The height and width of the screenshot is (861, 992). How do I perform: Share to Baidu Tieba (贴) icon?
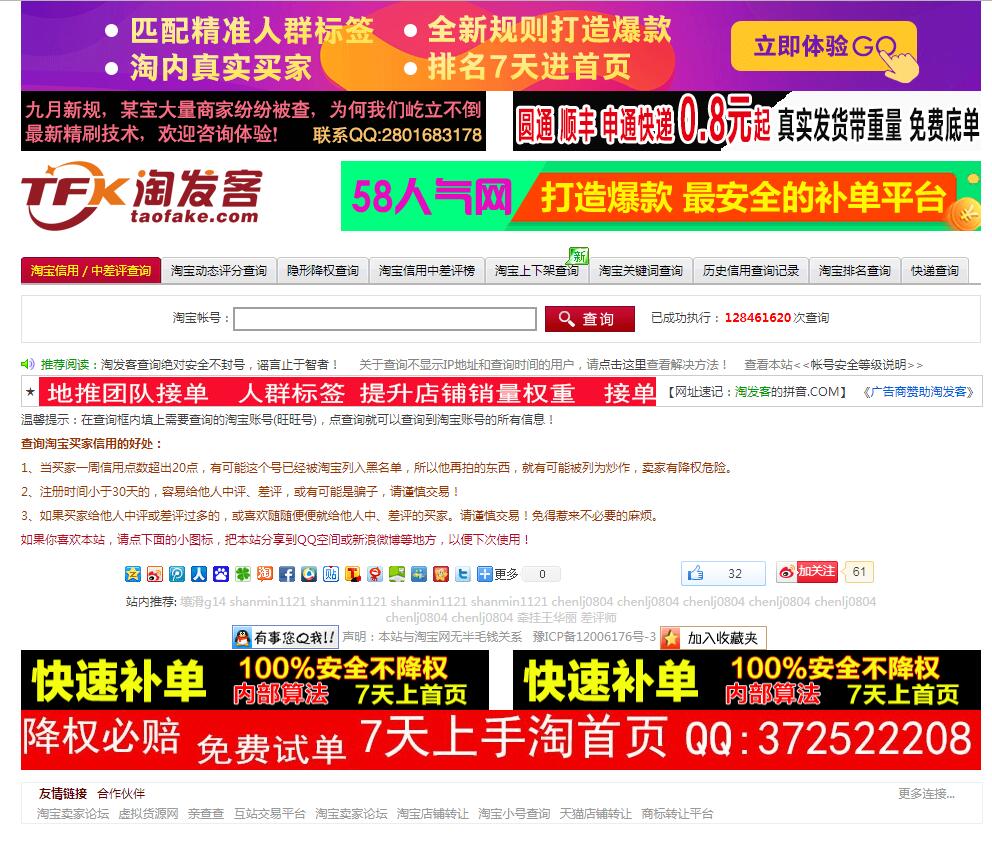click(x=331, y=574)
